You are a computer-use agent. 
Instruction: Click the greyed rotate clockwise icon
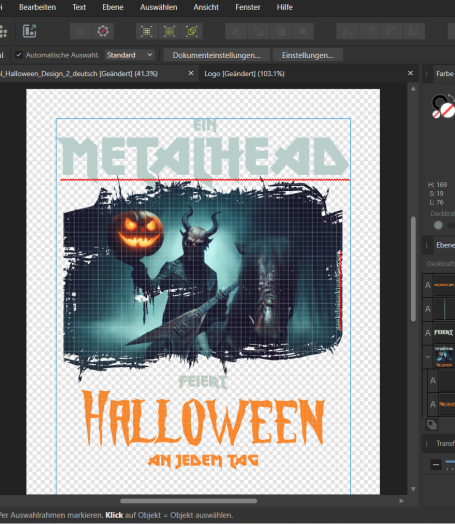click(414, 31)
